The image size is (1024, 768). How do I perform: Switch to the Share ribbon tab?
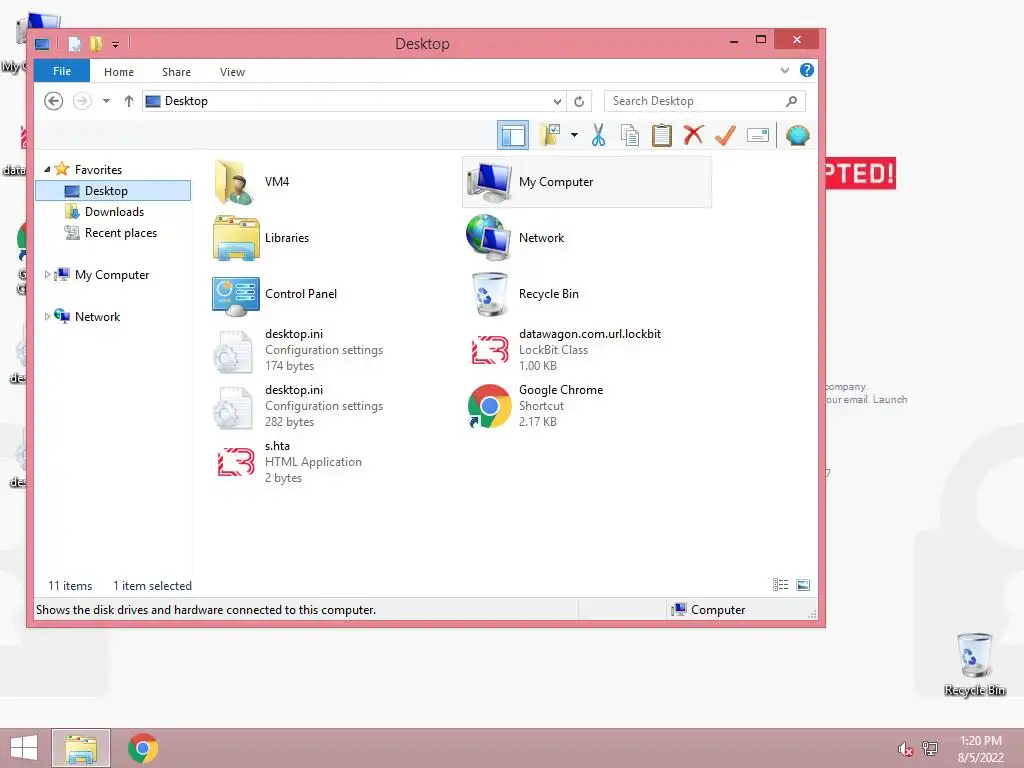pos(176,72)
